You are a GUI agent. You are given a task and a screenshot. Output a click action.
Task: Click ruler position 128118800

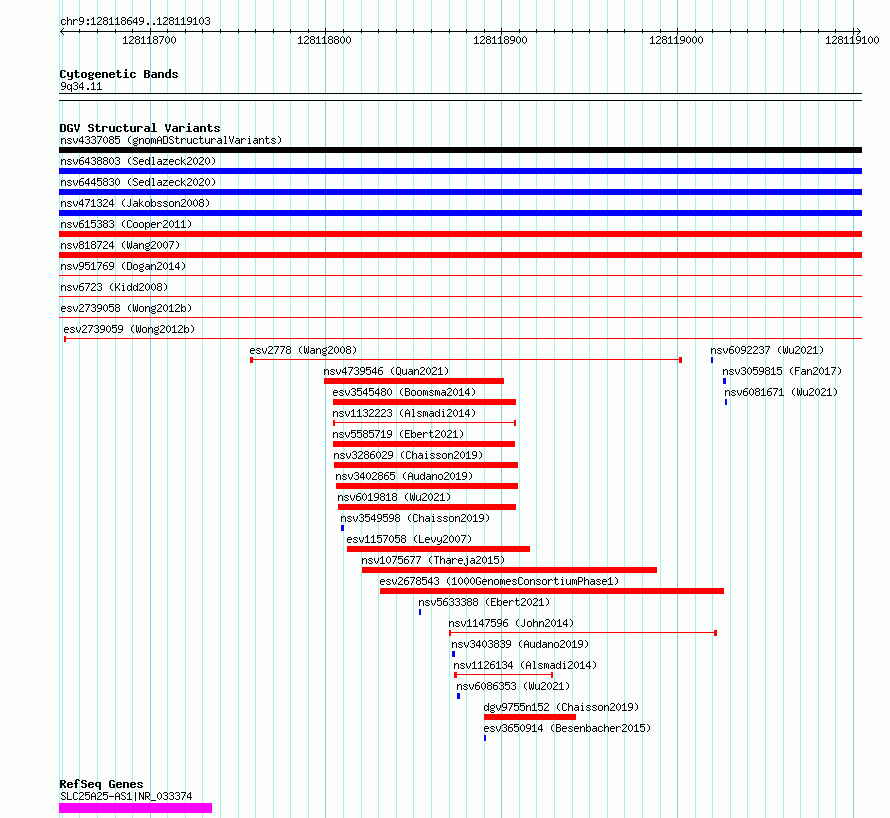click(324, 40)
